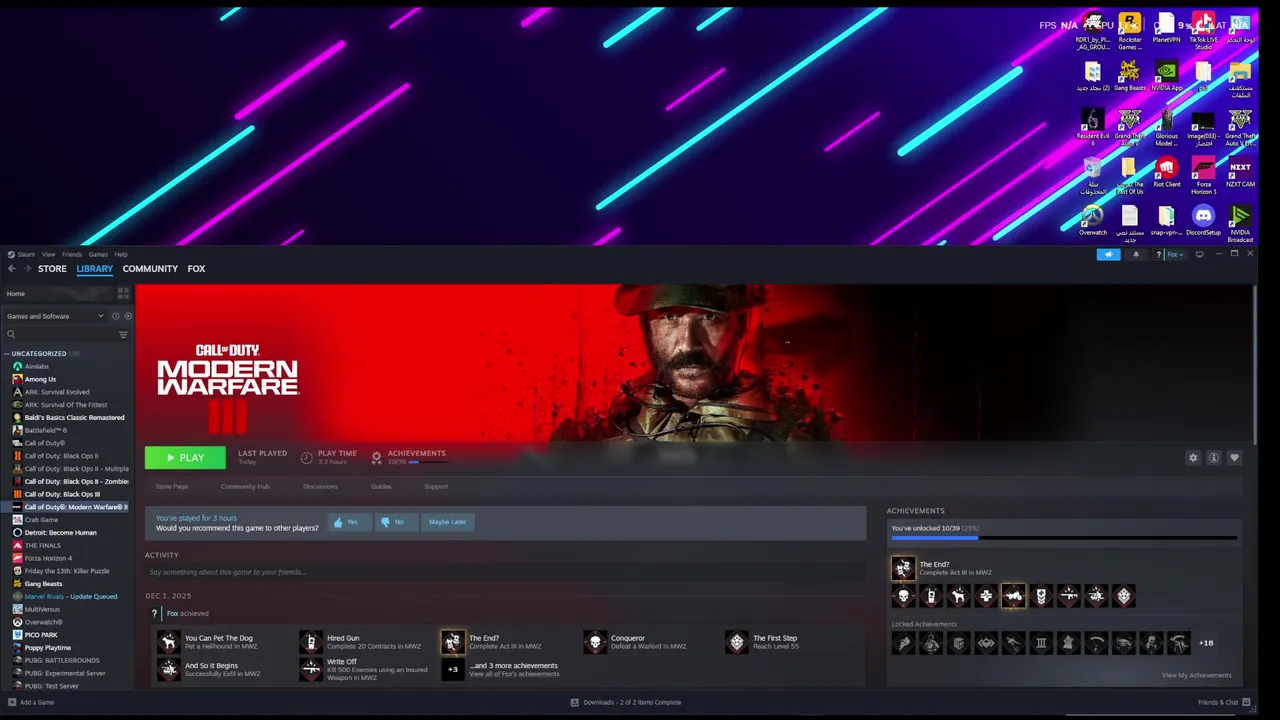Image resolution: width=1280 pixels, height=720 pixels.
Task: Click the activity comment input field
Action: pyautogui.click(x=505, y=572)
